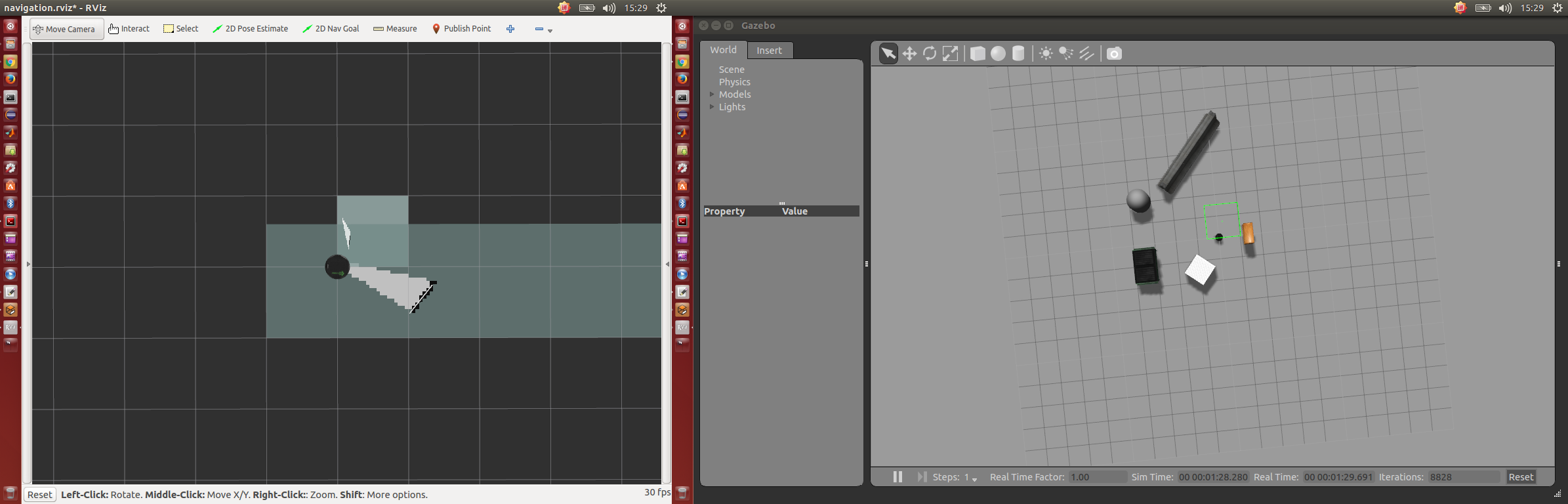
Task: Add a directional light to the scene
Action: coord(1086,53)
